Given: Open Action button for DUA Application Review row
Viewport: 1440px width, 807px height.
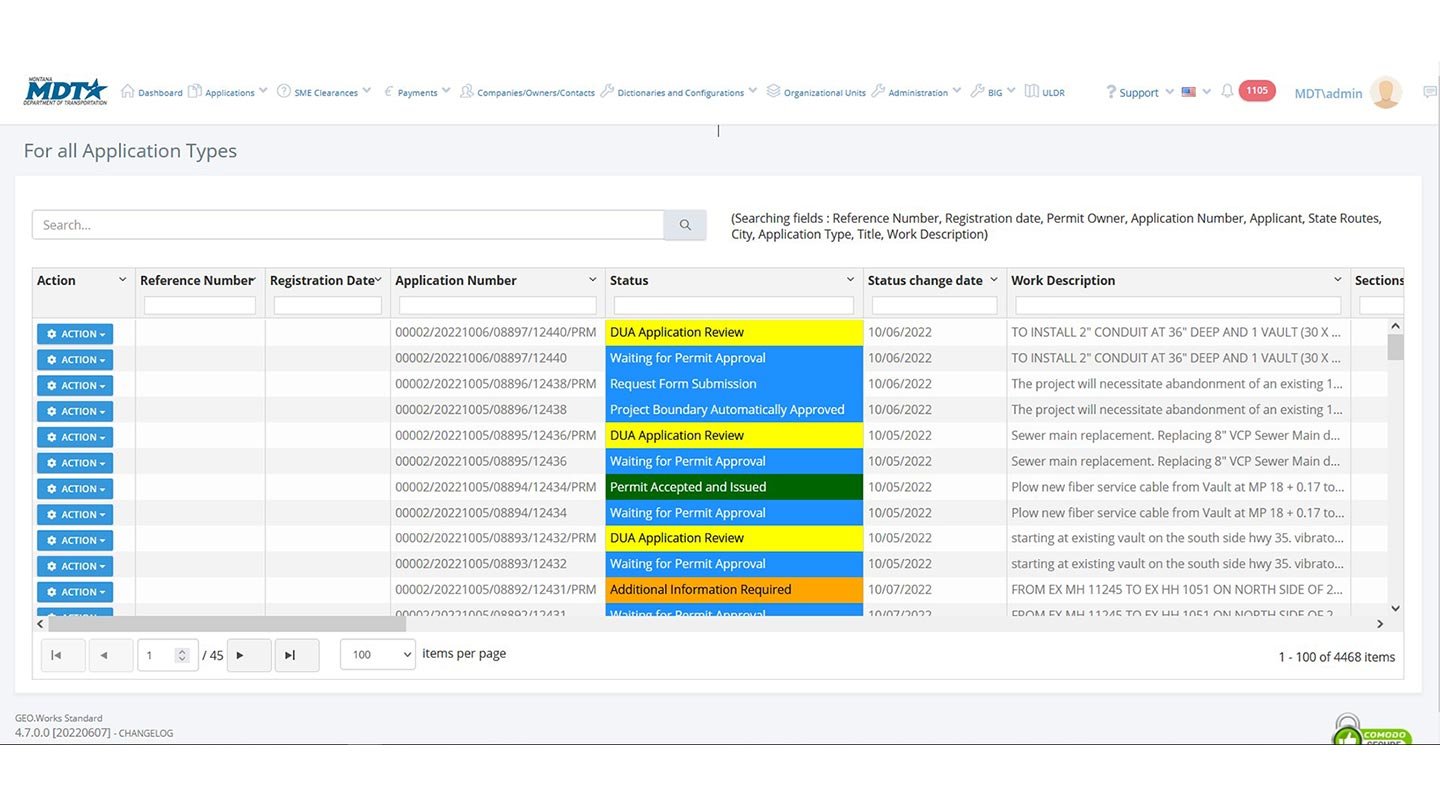Looking at the screenshot, I should 75,334.
